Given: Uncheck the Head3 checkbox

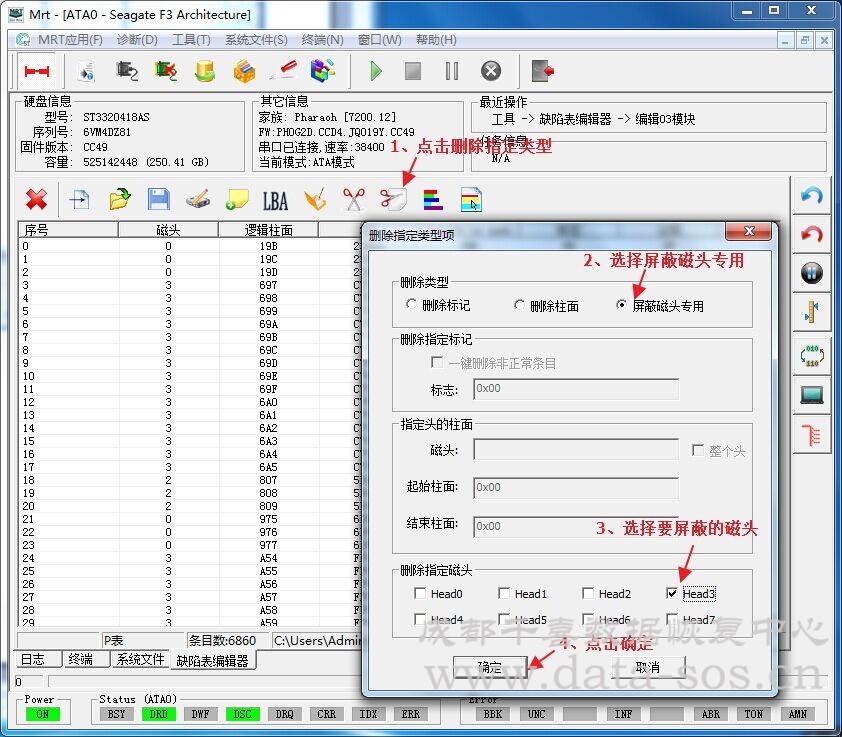Looking at the screenshot, I should pos(672,593).
